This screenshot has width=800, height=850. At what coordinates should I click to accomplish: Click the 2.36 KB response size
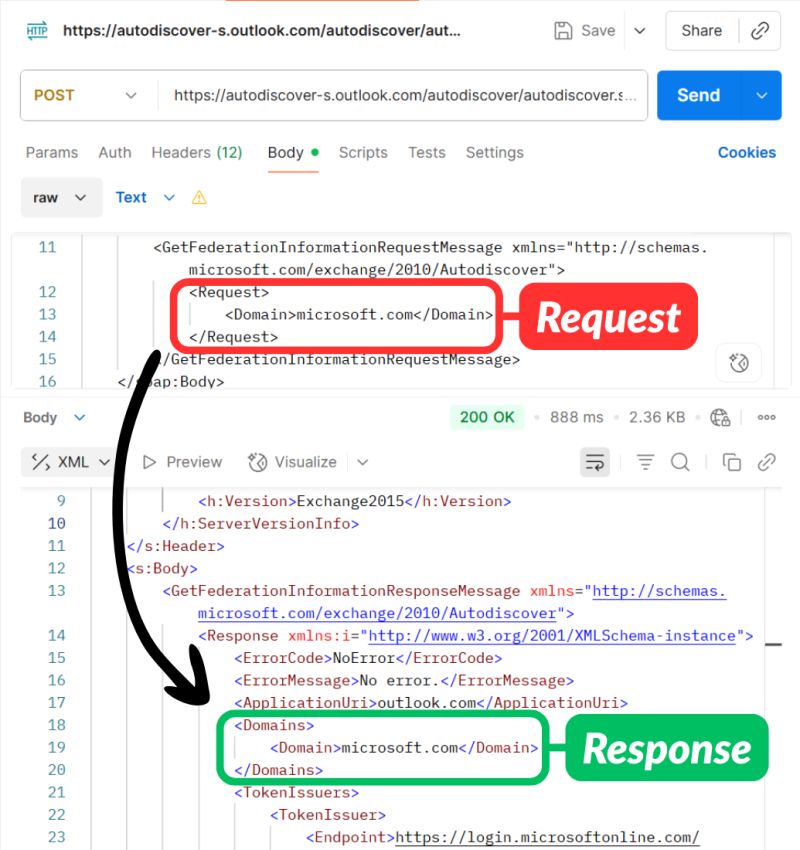(x=657, y=417)
